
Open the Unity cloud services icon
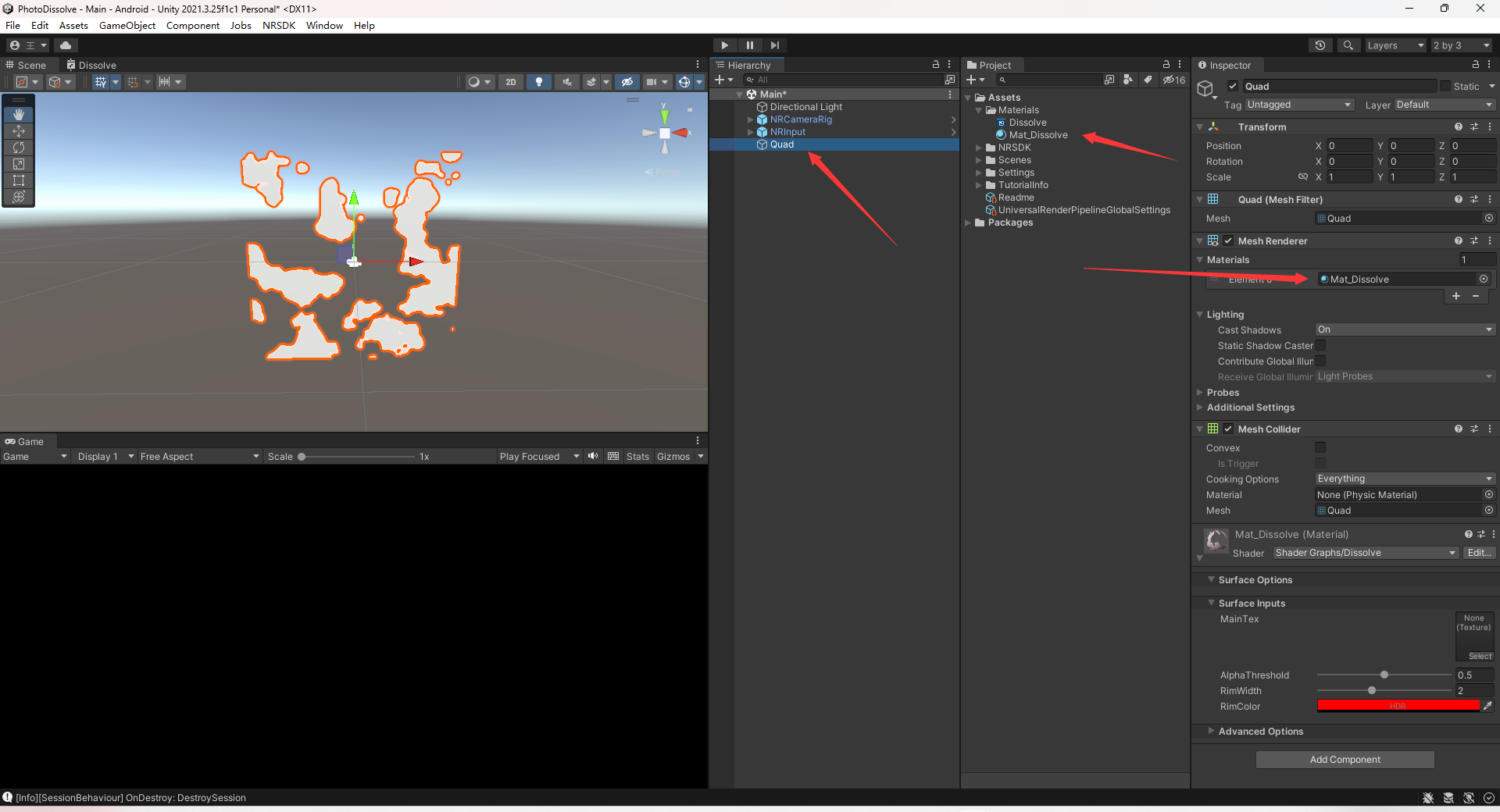(x=66, y=45)
